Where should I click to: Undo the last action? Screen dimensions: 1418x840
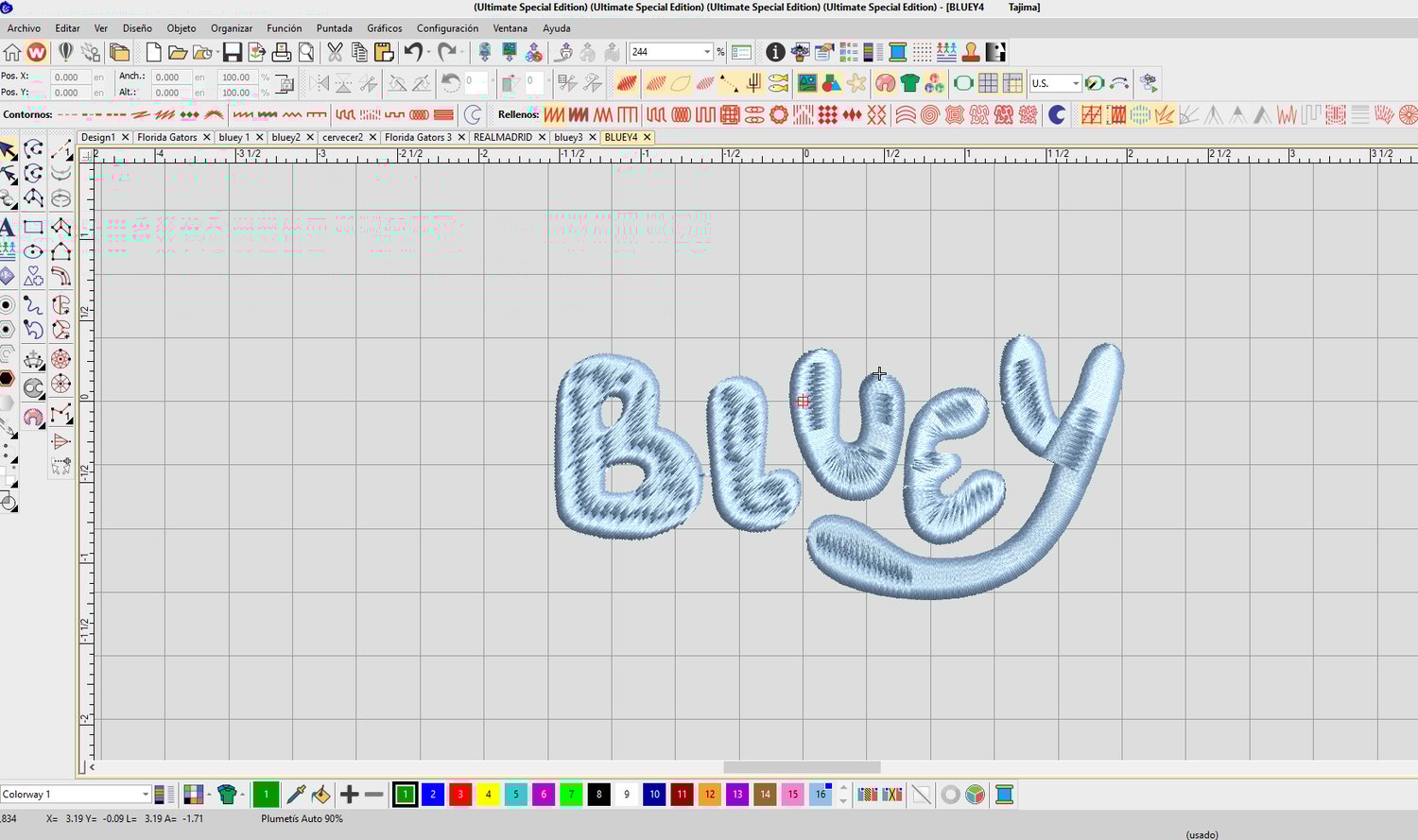pyautogui.click(x=413, y=52)
